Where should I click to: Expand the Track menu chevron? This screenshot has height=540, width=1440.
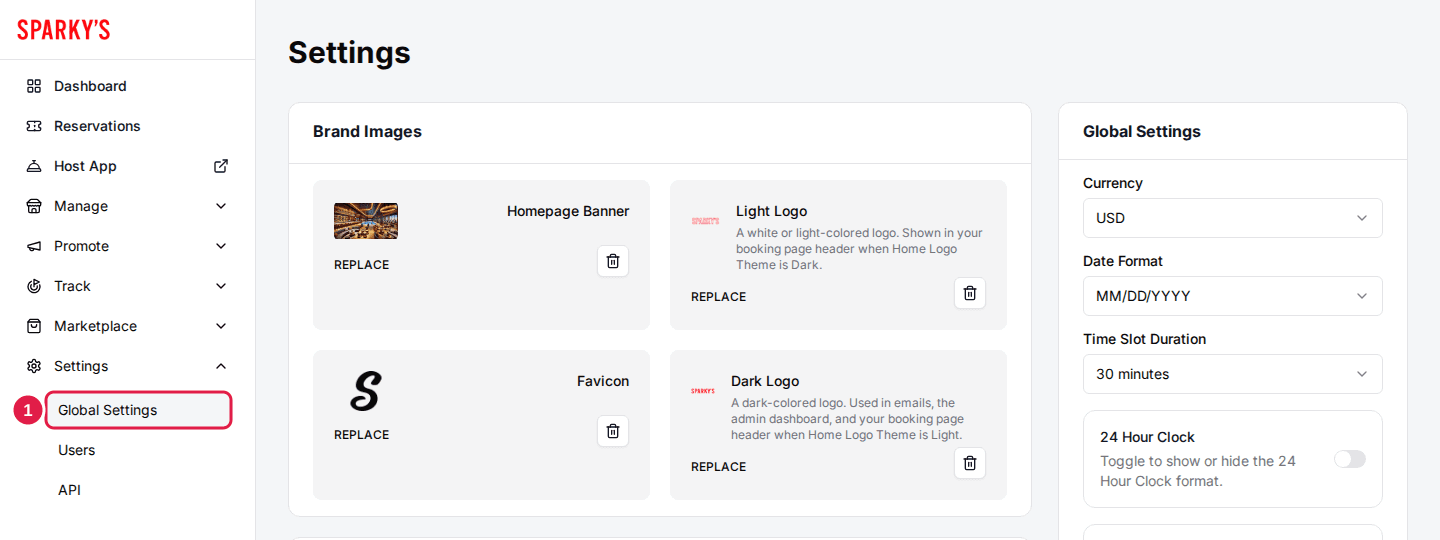click(221, 286)
